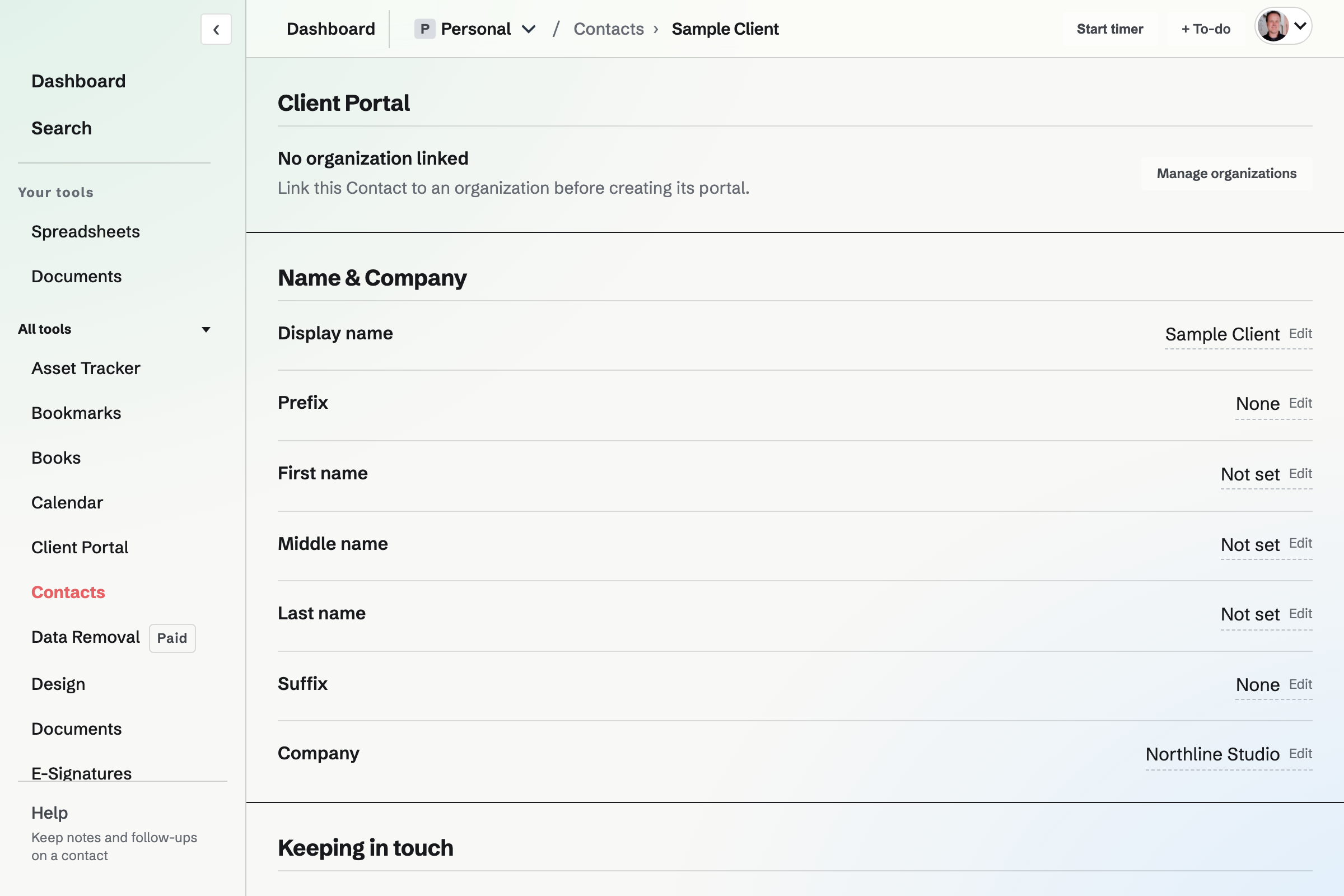Start the timer
Screen dimensions: 1344x896
tap(1110, 29)
